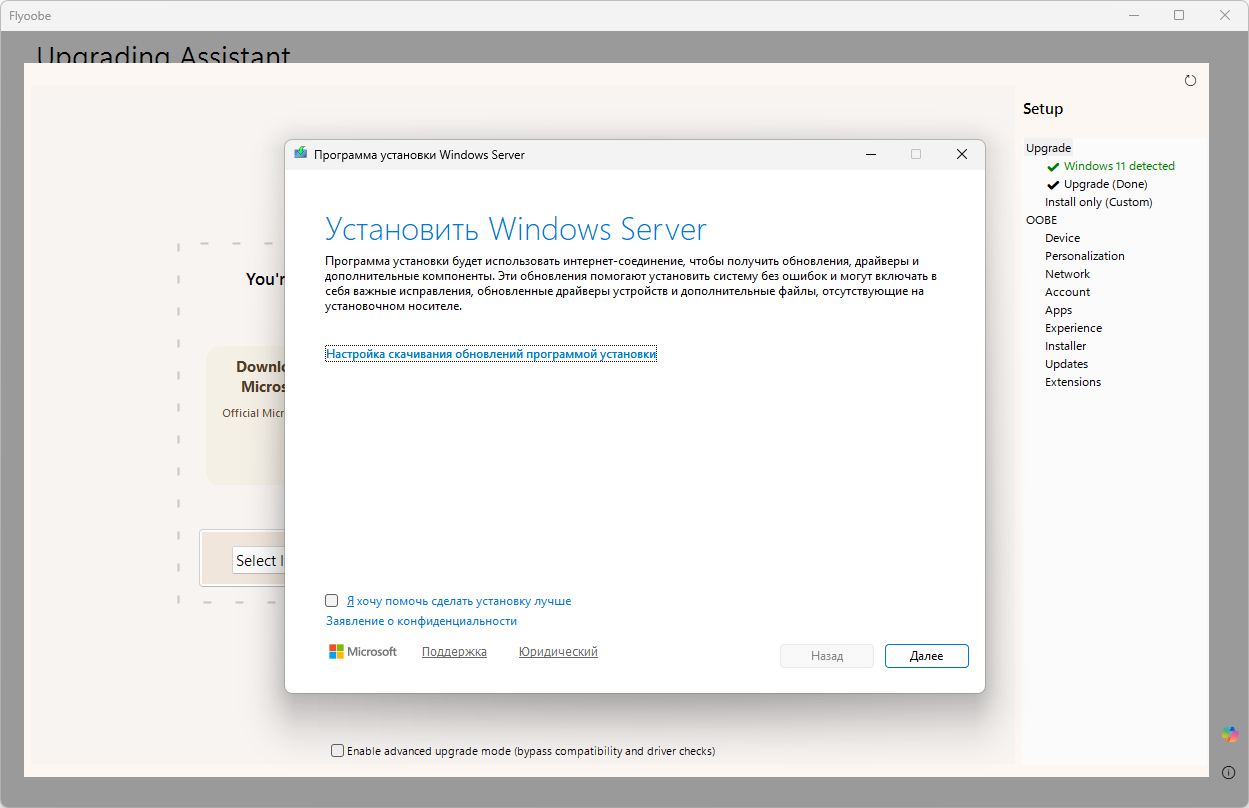Follow the 'Юридический' link
The image size is (1249, 808).
(558, 652)
